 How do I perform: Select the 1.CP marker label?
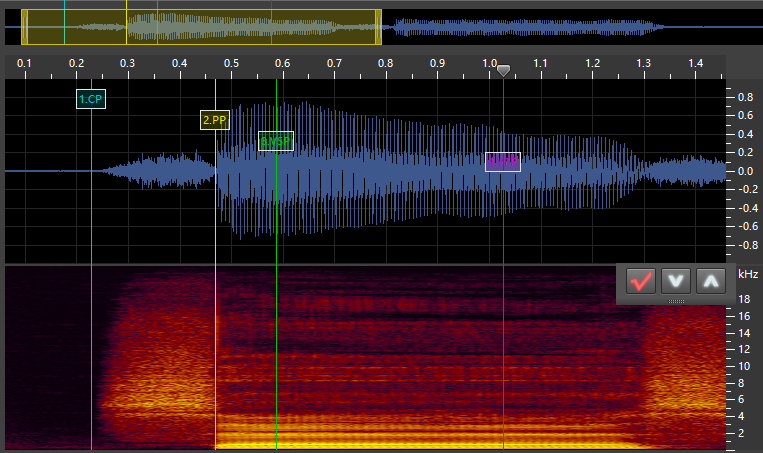91,99
